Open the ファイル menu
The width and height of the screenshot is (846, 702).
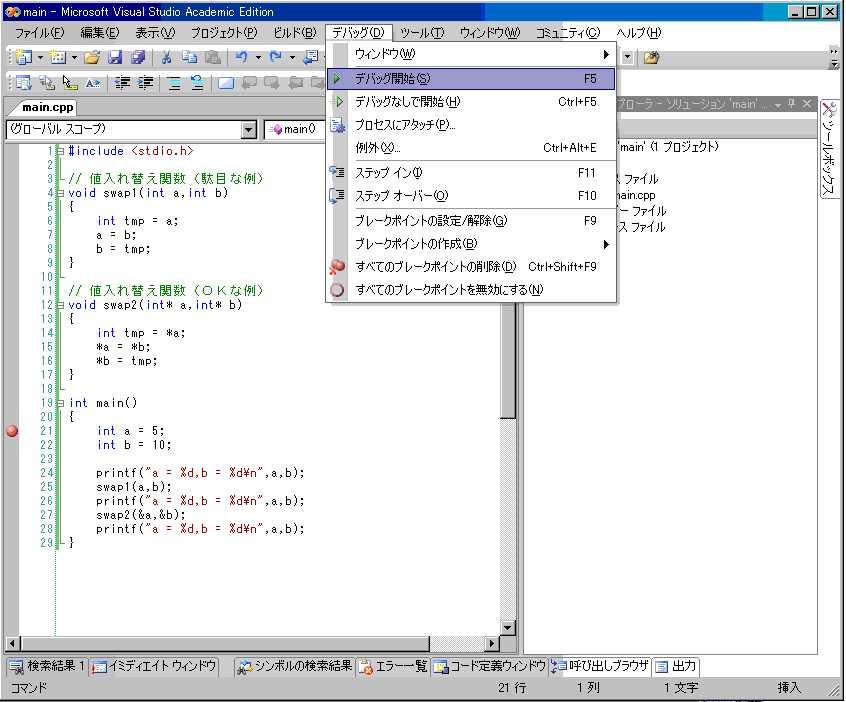pos(39,33)
